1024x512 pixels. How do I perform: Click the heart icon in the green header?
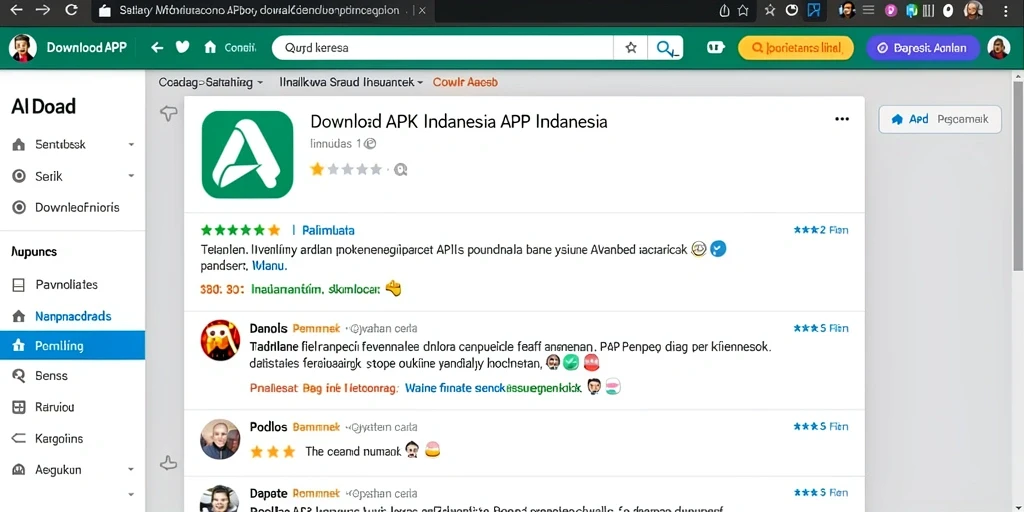[182, 47]
